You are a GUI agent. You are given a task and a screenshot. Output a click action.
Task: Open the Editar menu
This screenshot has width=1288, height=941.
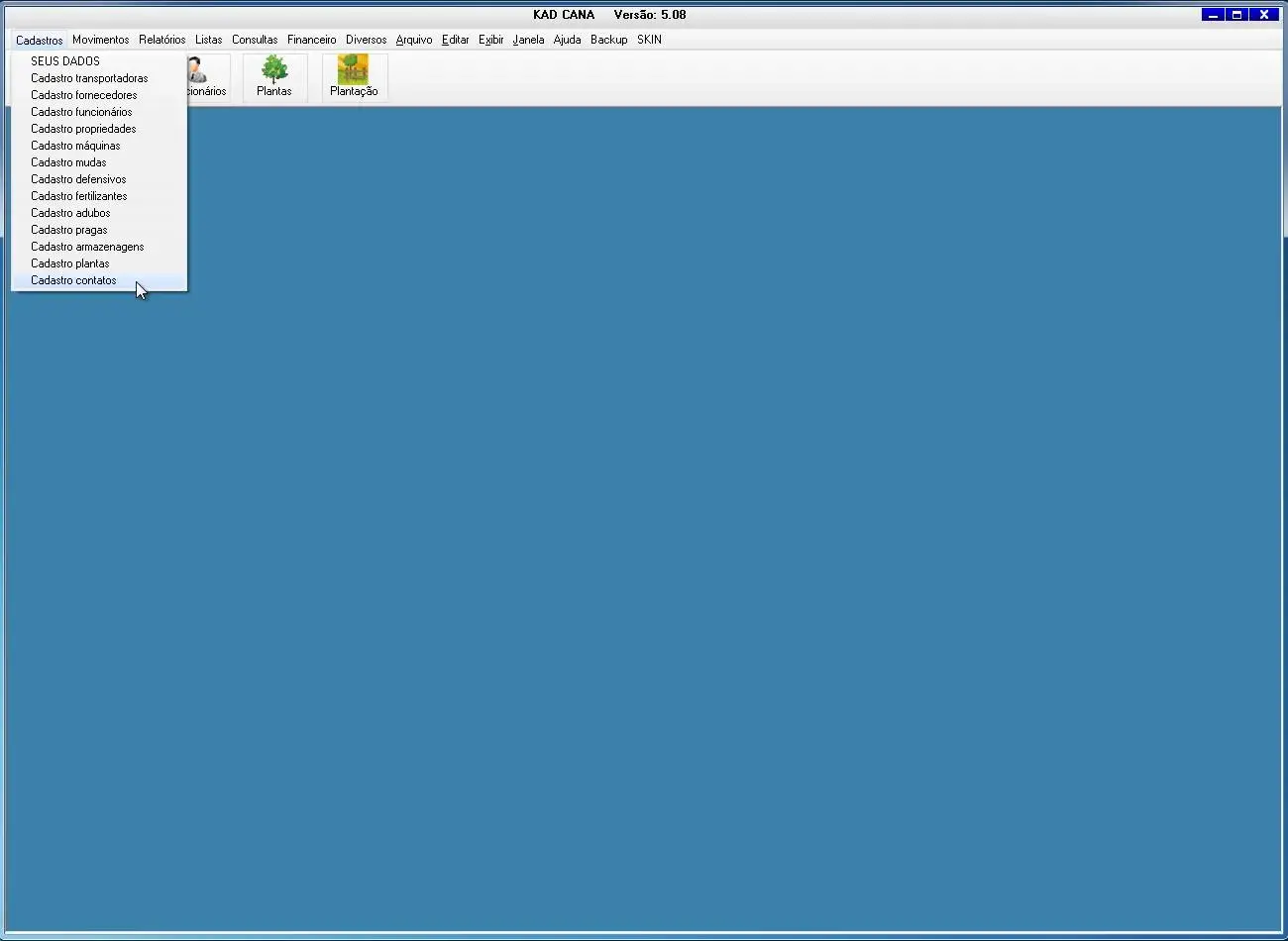456,40
